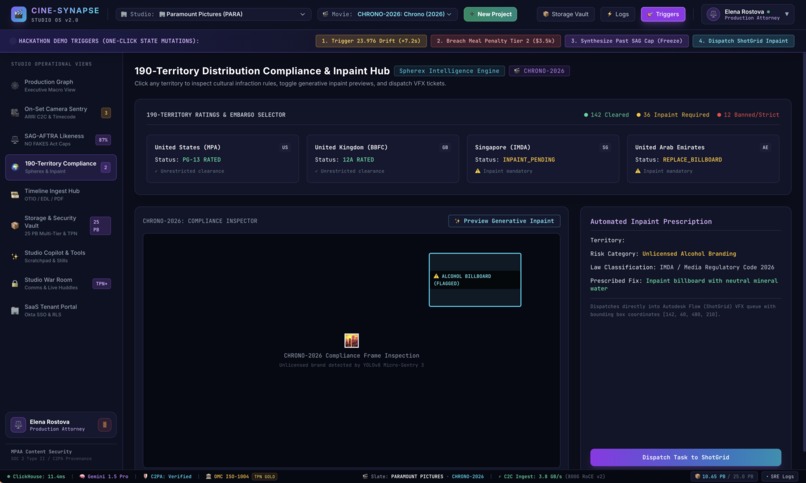Click C2C Ingest 3.8 GB/s status entry
Screen dimensions: 806x483
(552, 476)
